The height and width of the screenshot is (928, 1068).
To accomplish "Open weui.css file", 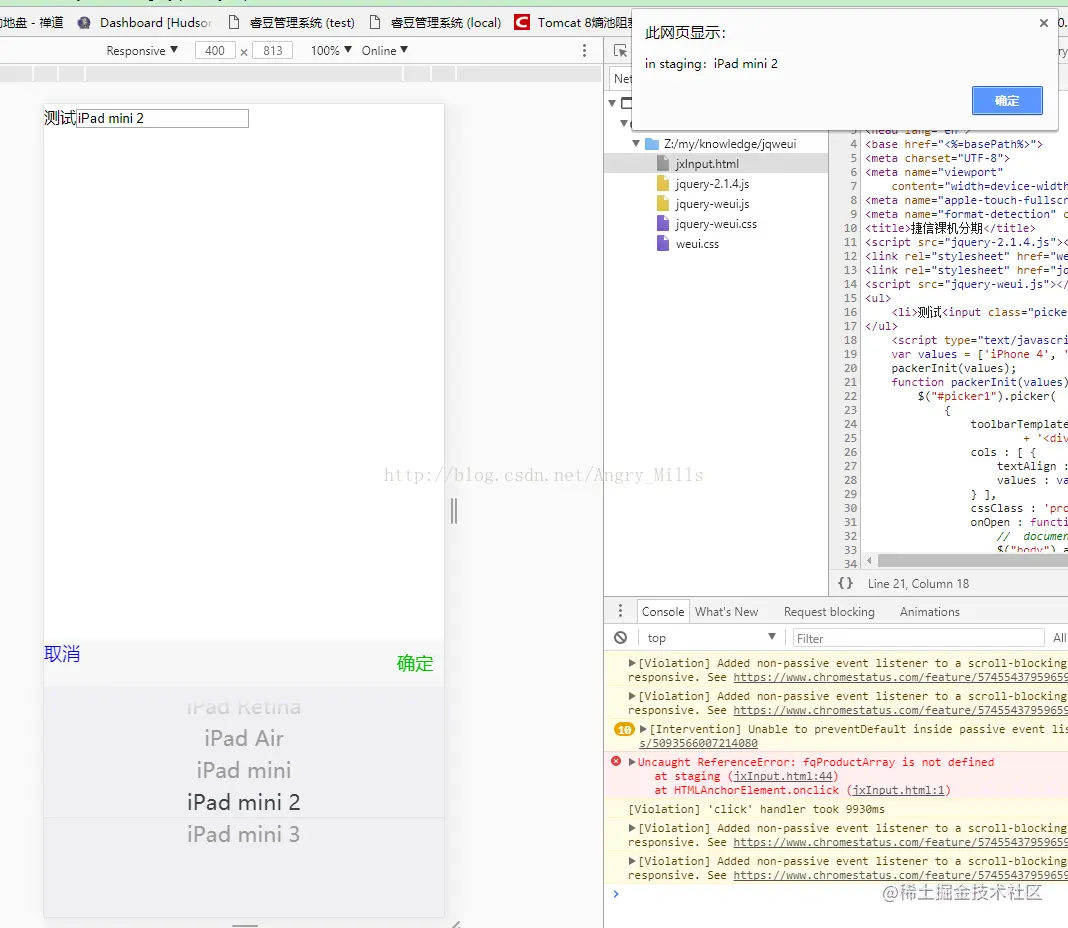I will click(x=697, y=244).
